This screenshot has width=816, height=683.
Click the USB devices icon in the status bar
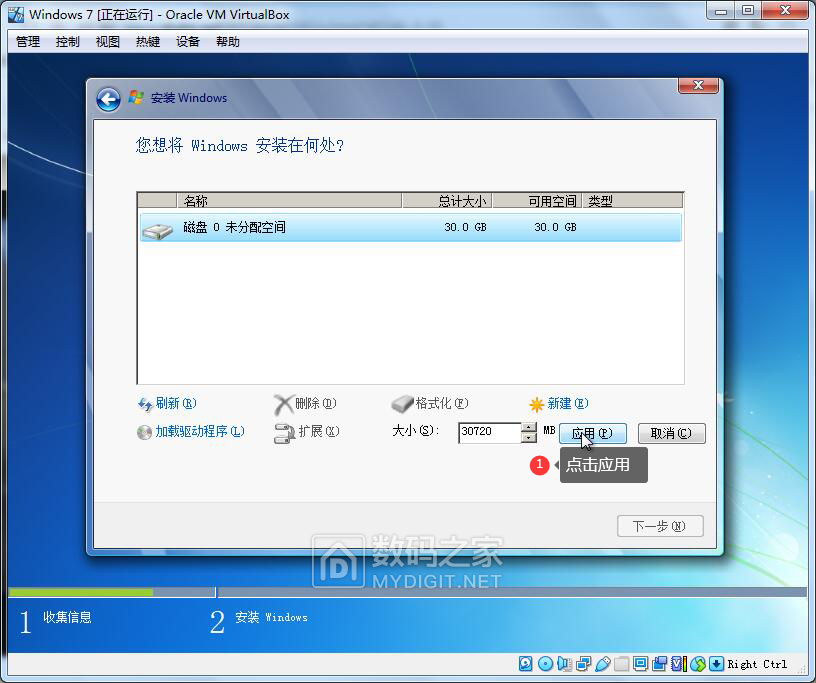[x=602, y=664]
